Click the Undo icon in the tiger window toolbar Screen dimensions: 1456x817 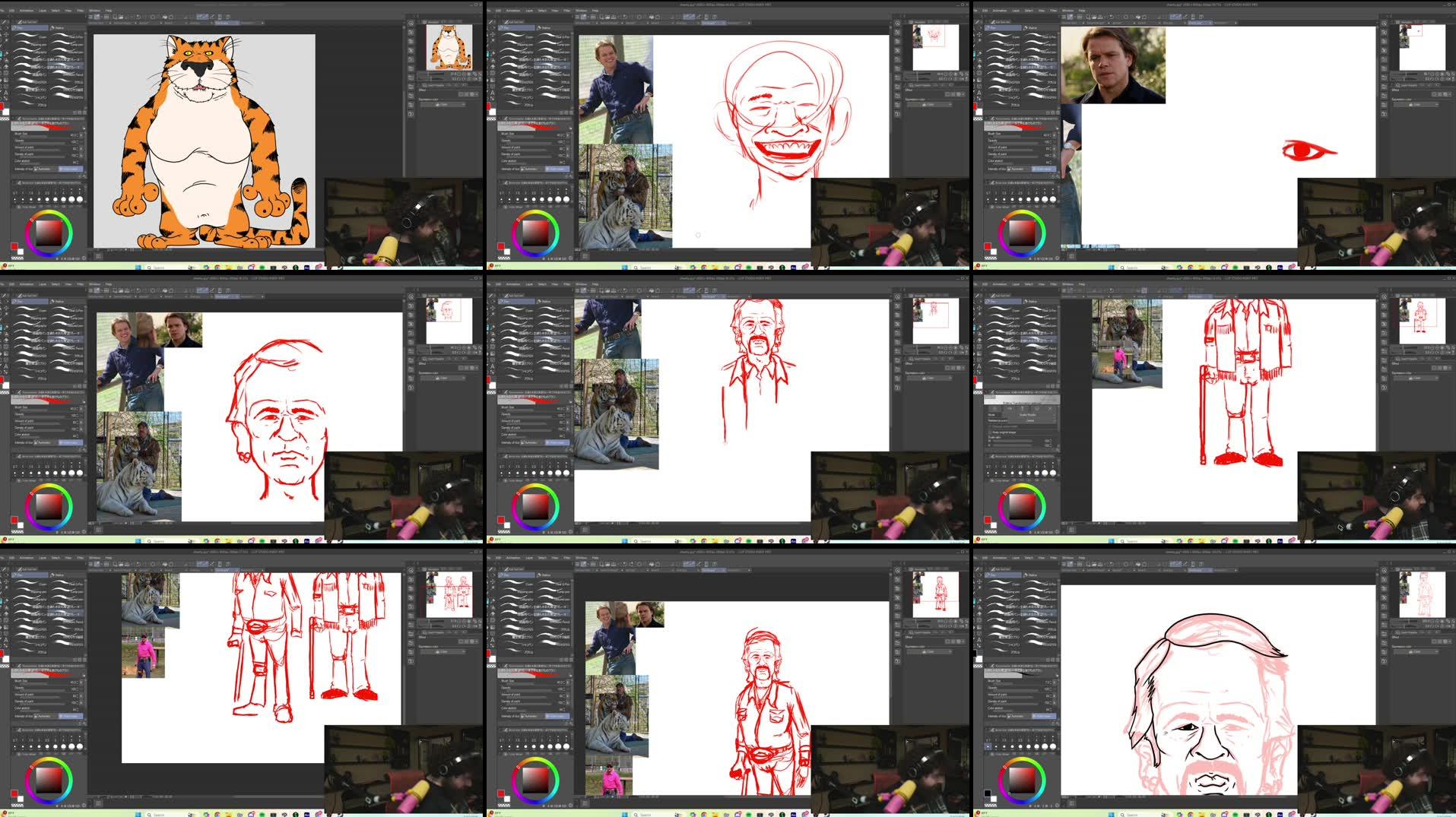[138, 17]
